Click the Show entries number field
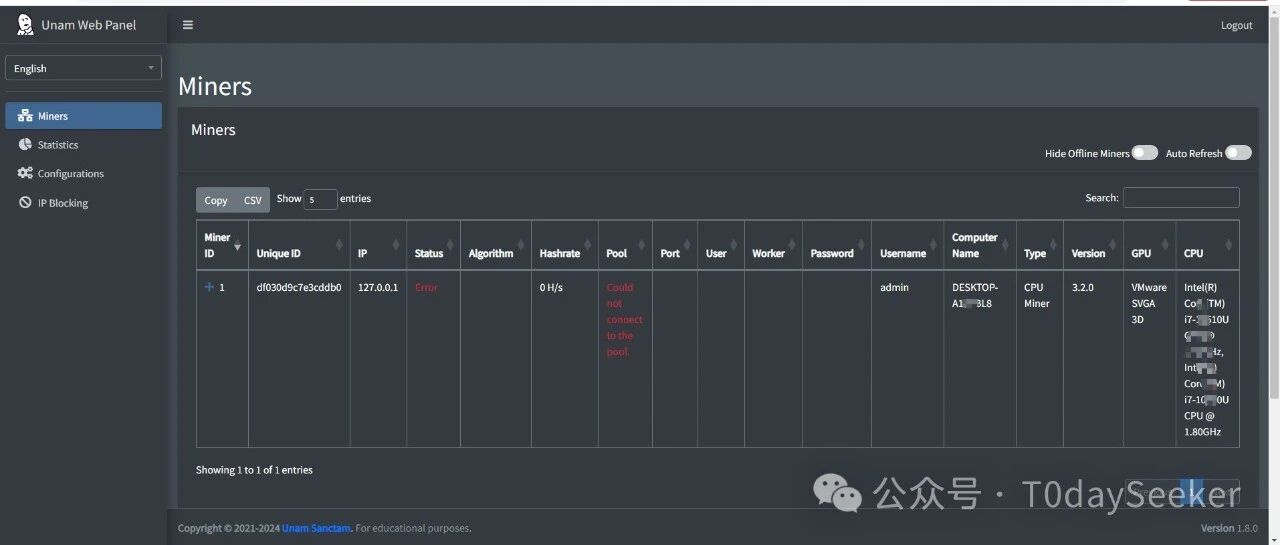The height and width of the screenshot is (545, 1280). pos(320,199)
